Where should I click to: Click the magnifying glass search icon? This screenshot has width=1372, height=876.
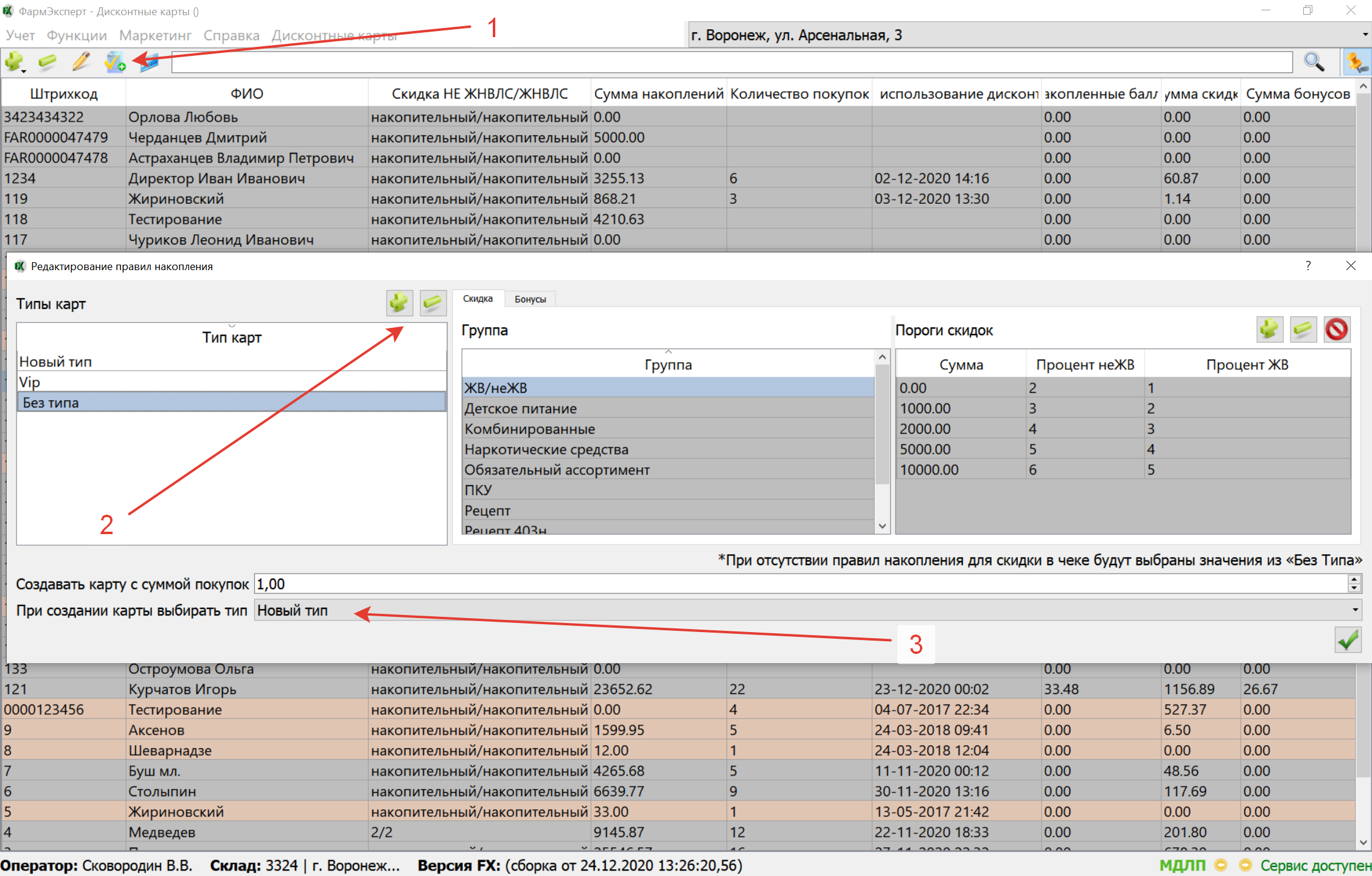click(x=1314, y=61)
